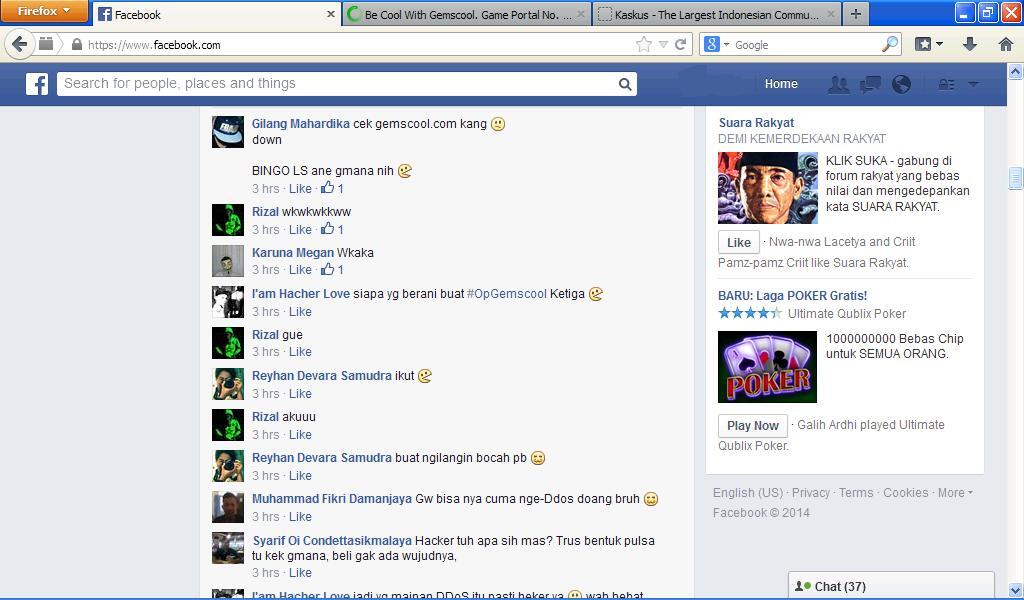
Task: Open the Firefox application menu button
Action: point(44,11)
